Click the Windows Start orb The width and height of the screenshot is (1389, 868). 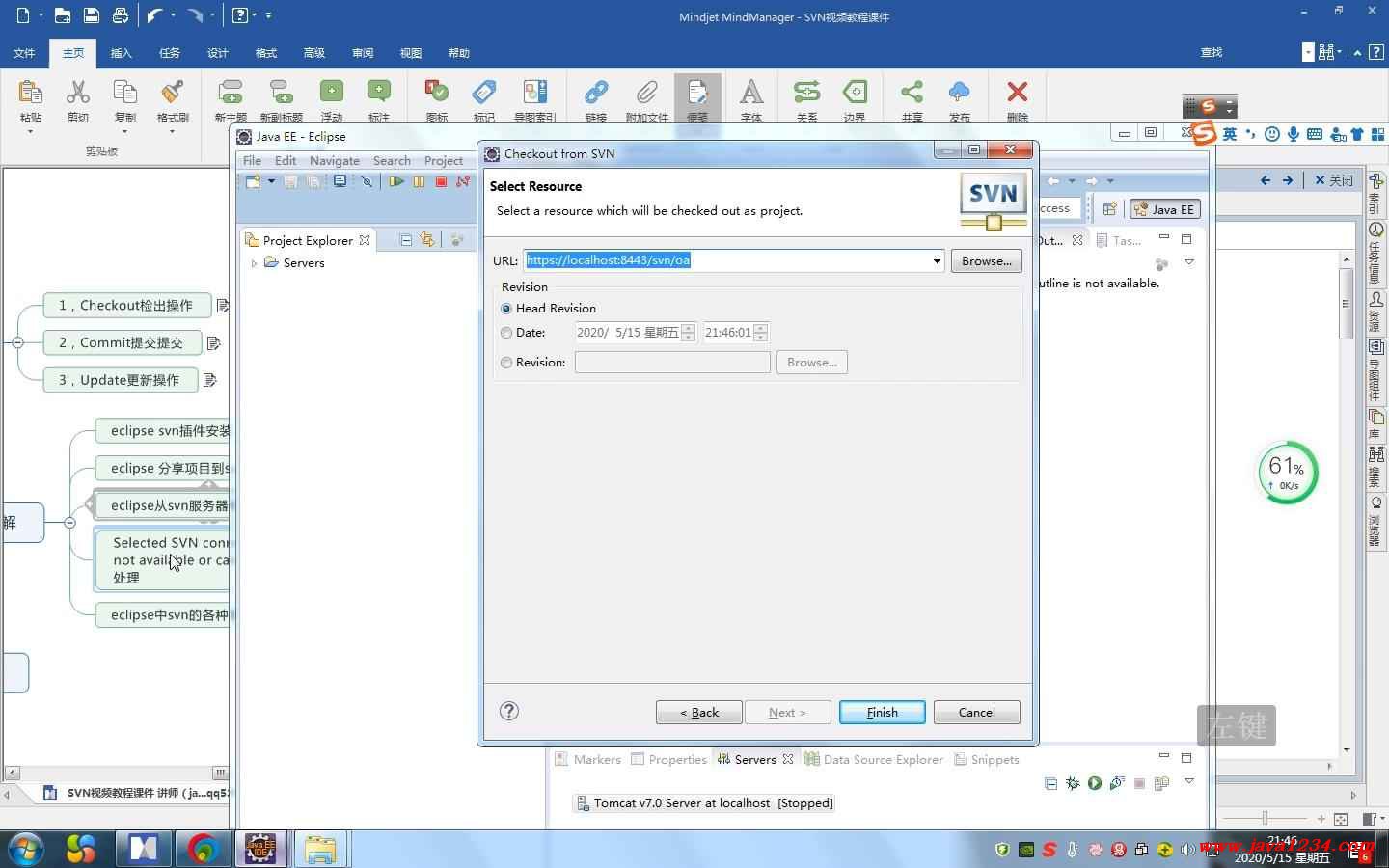click(x=25, y=849)
